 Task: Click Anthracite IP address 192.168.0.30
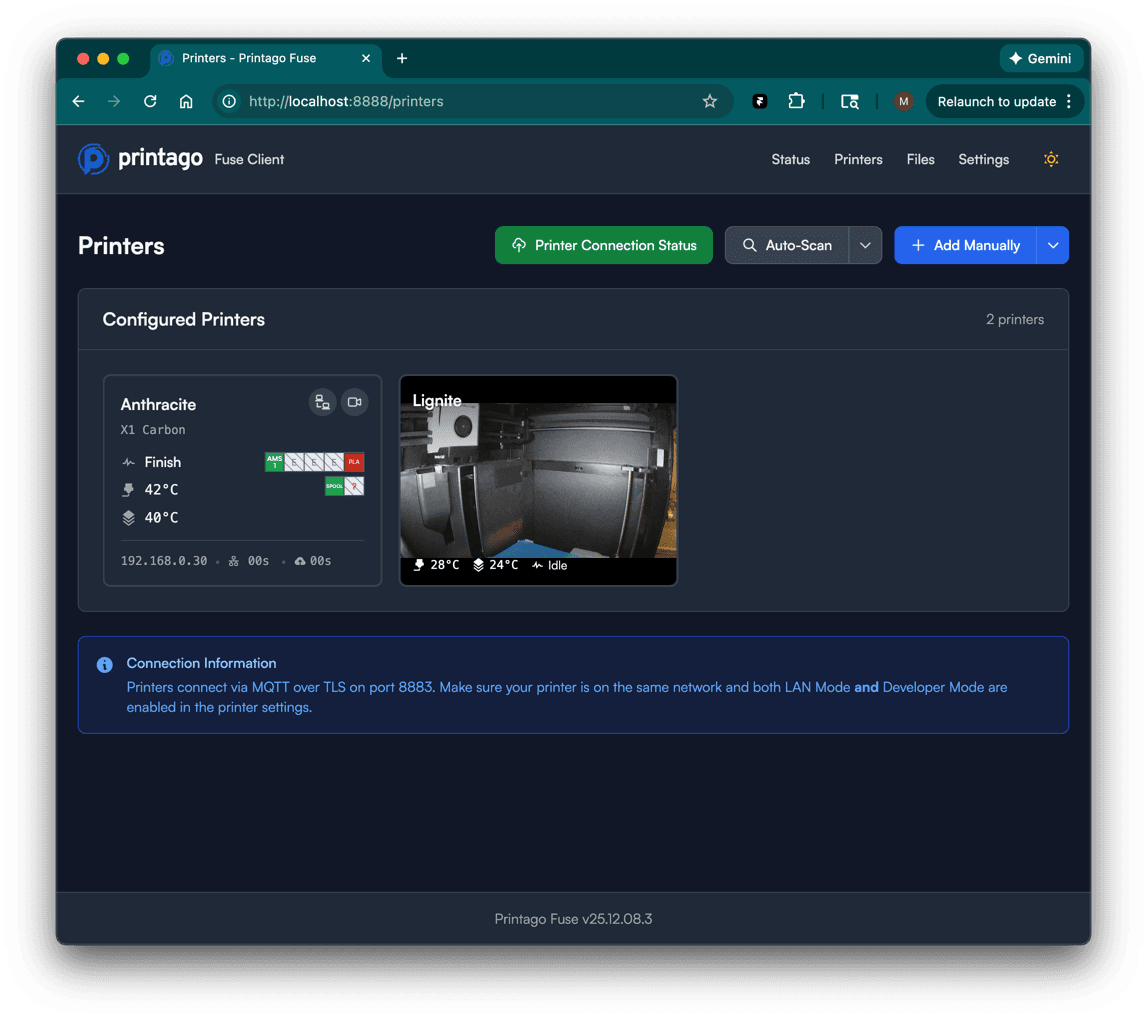(x=164, y=561)
